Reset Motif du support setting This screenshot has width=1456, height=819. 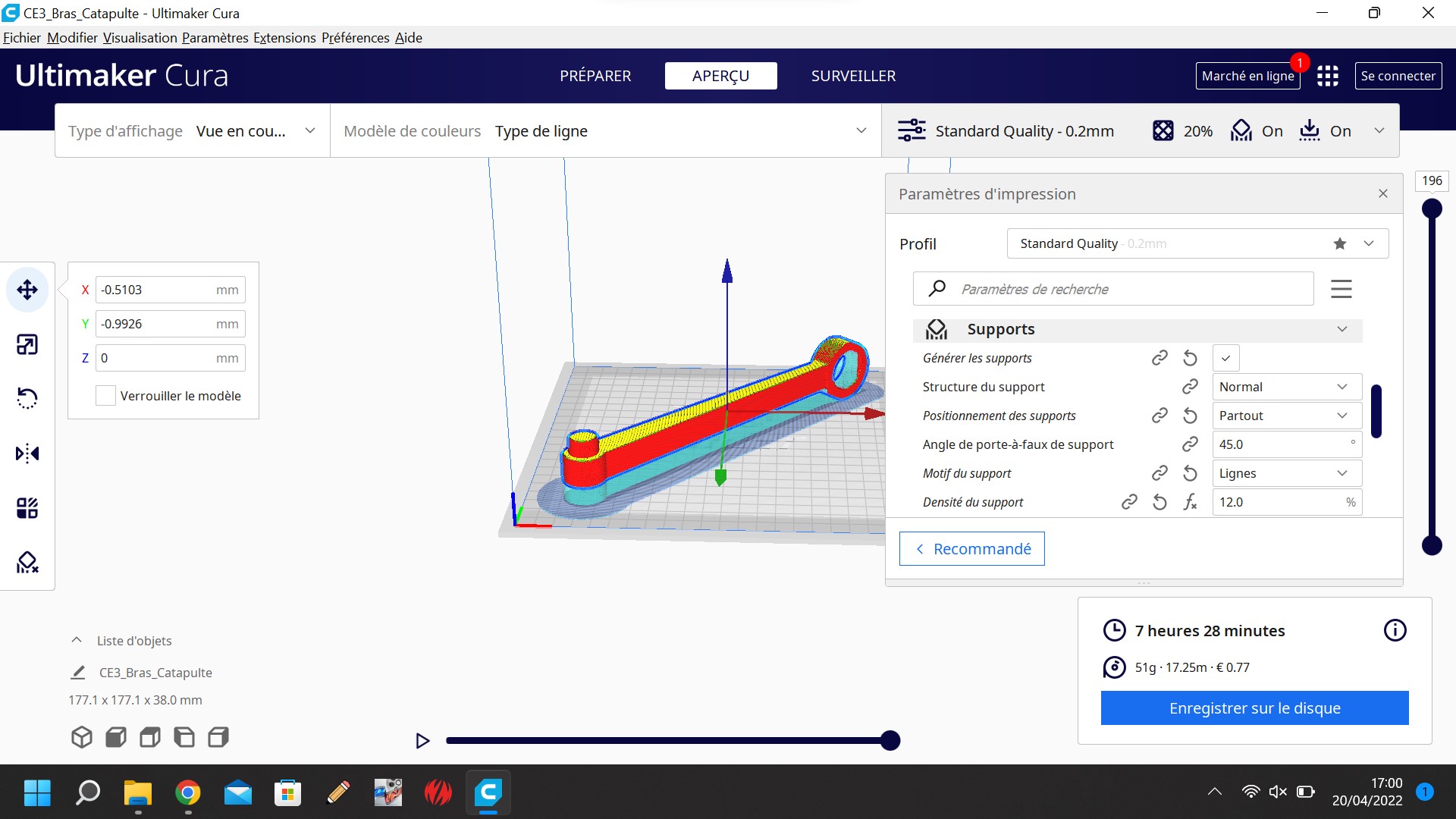(1190, 473)
